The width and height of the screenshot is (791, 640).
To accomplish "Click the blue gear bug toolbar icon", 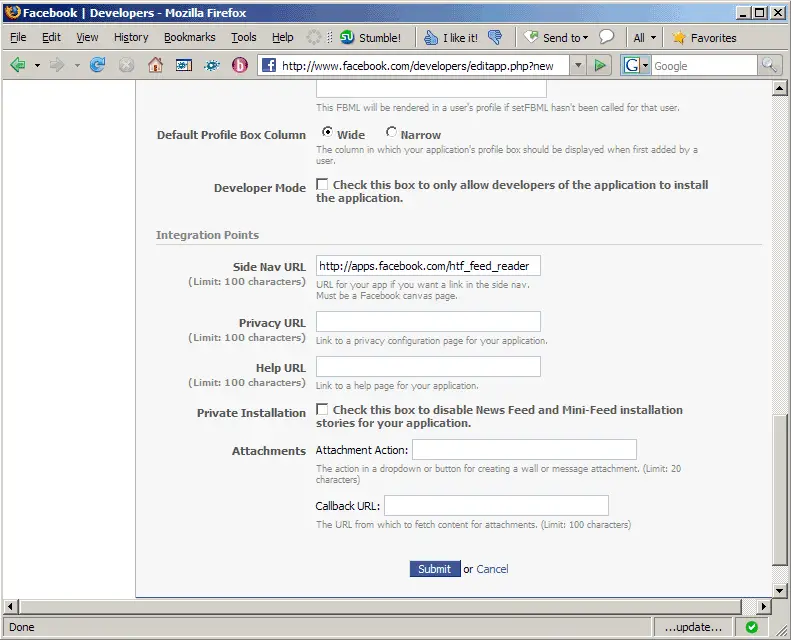I will click(x=212, y=65).
